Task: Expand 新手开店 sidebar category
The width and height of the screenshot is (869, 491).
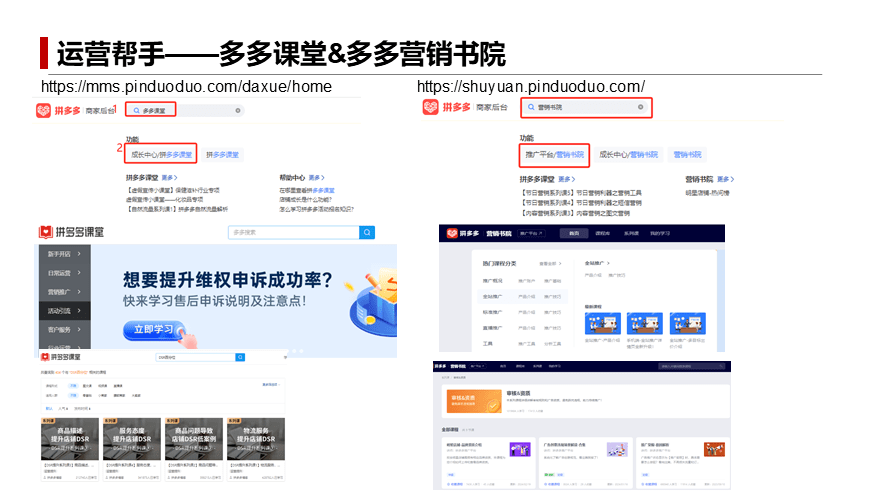Action: tap(64, 254)
